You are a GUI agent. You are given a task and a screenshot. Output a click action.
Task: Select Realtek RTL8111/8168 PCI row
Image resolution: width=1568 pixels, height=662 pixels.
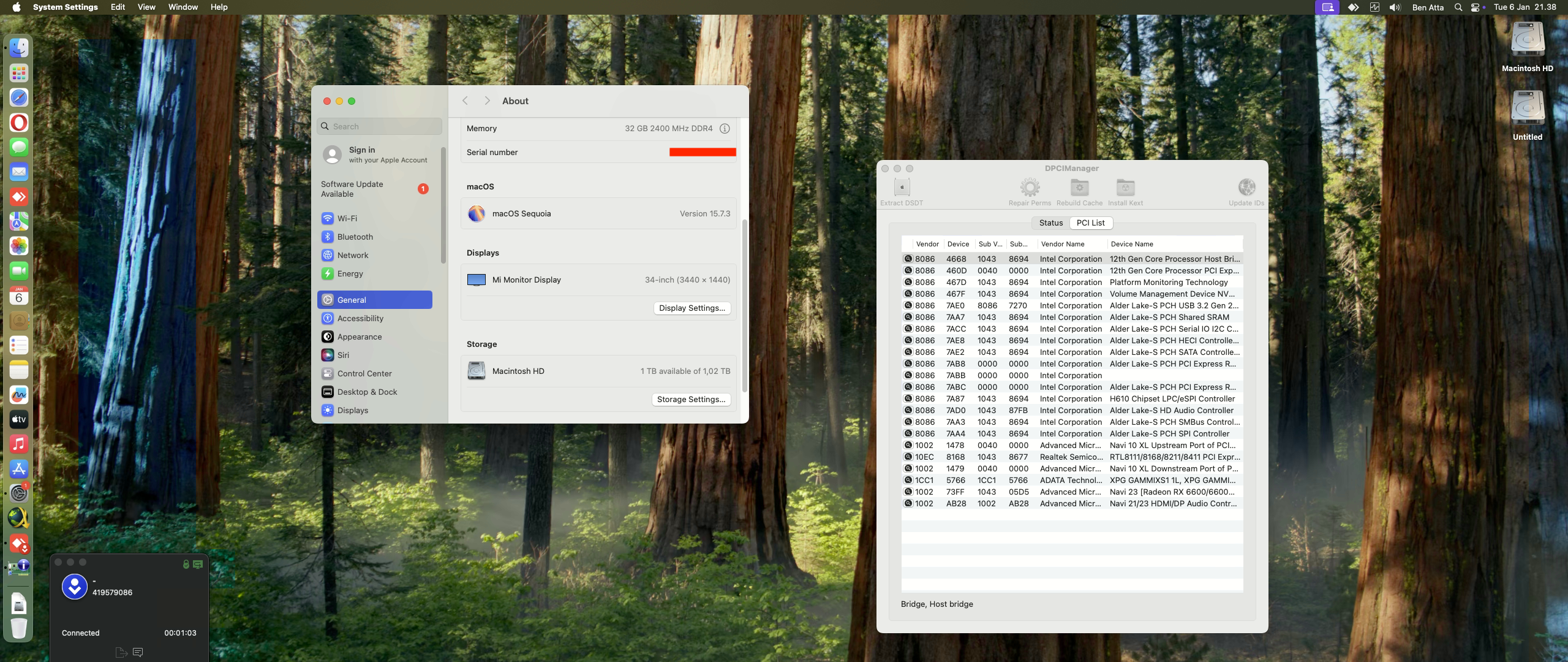point(1072,457)
